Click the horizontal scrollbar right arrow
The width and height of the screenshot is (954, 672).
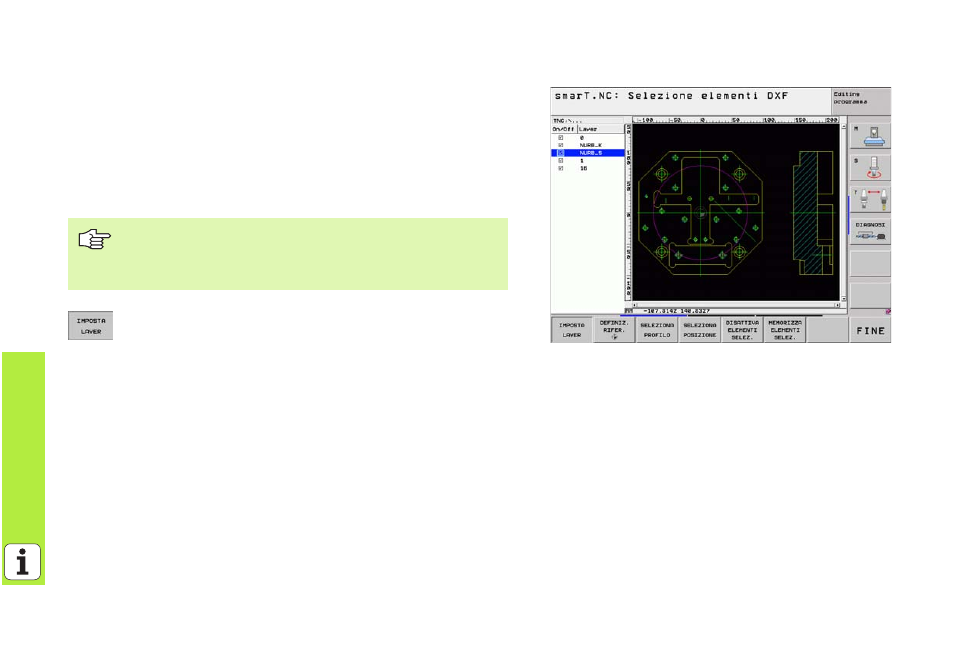838,305
